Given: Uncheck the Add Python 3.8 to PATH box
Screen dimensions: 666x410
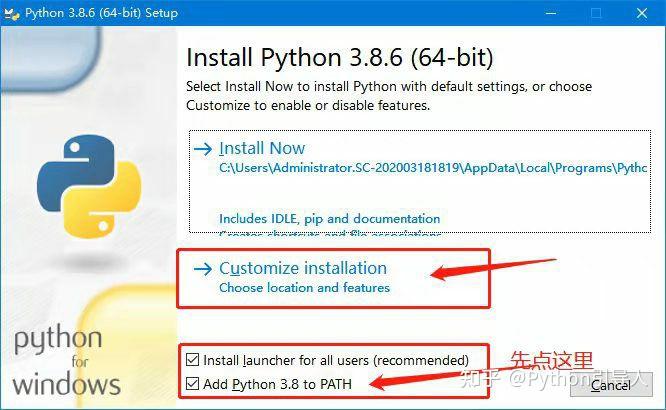Looking at the screenshot, I should pyautogui.click(x=193, y=384).
